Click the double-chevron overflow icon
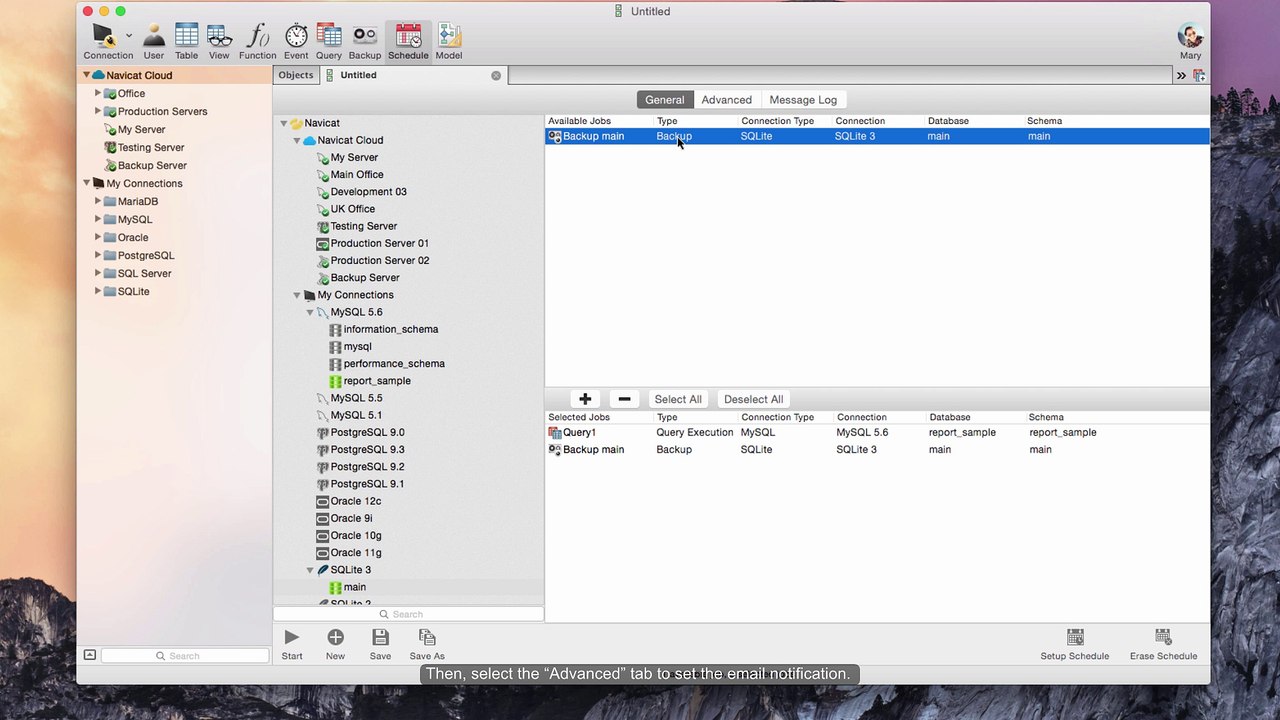 coord(1181,76)
